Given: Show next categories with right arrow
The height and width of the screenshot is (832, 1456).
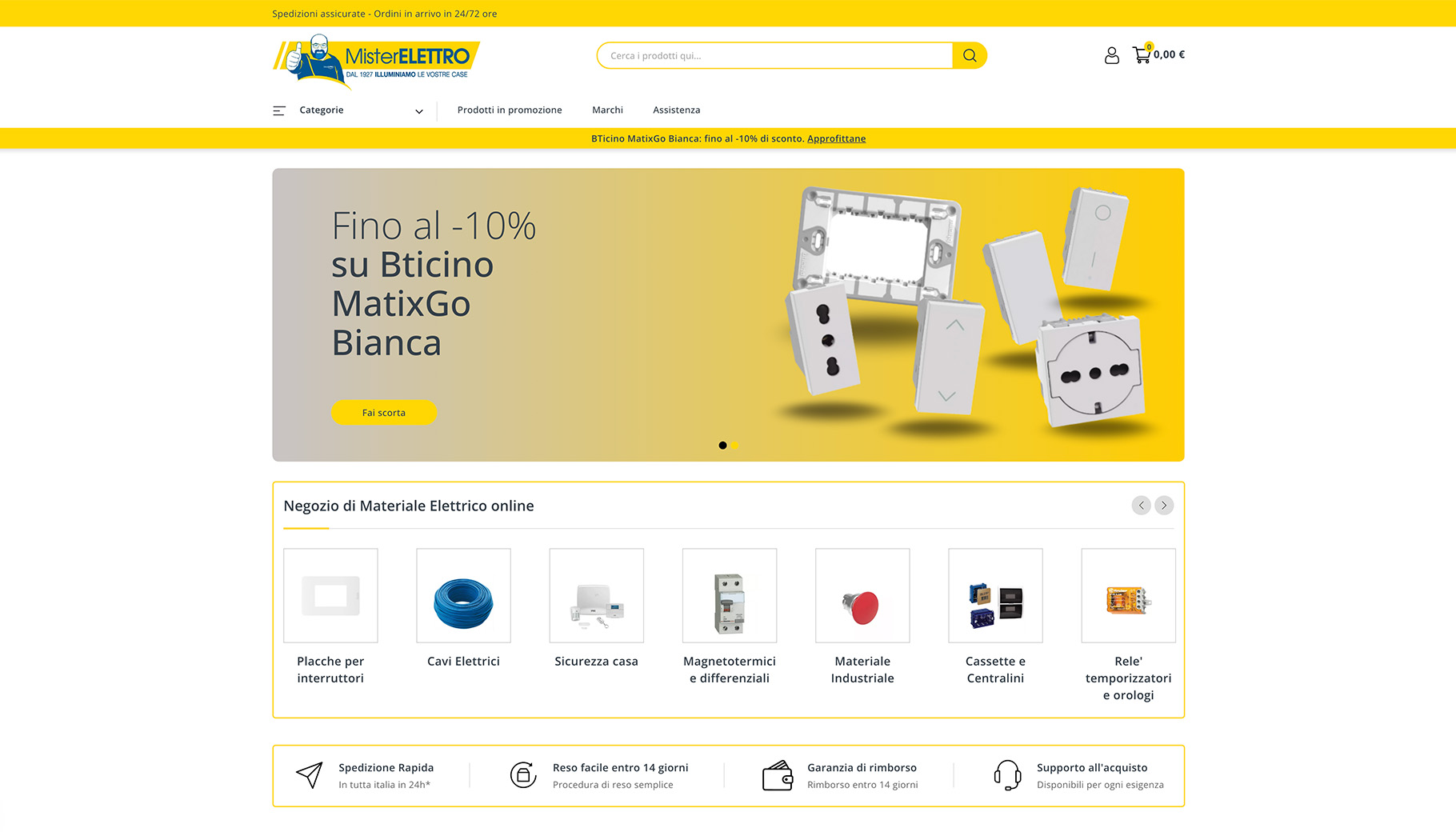Looking at the screenshot, I should [1164, 505].
